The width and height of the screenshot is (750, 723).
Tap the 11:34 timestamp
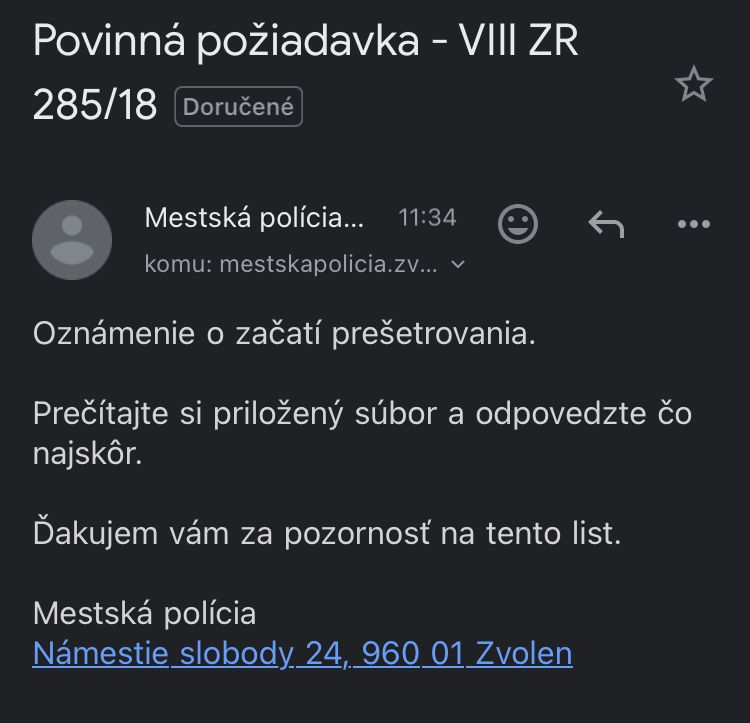(x=427, y=217)
